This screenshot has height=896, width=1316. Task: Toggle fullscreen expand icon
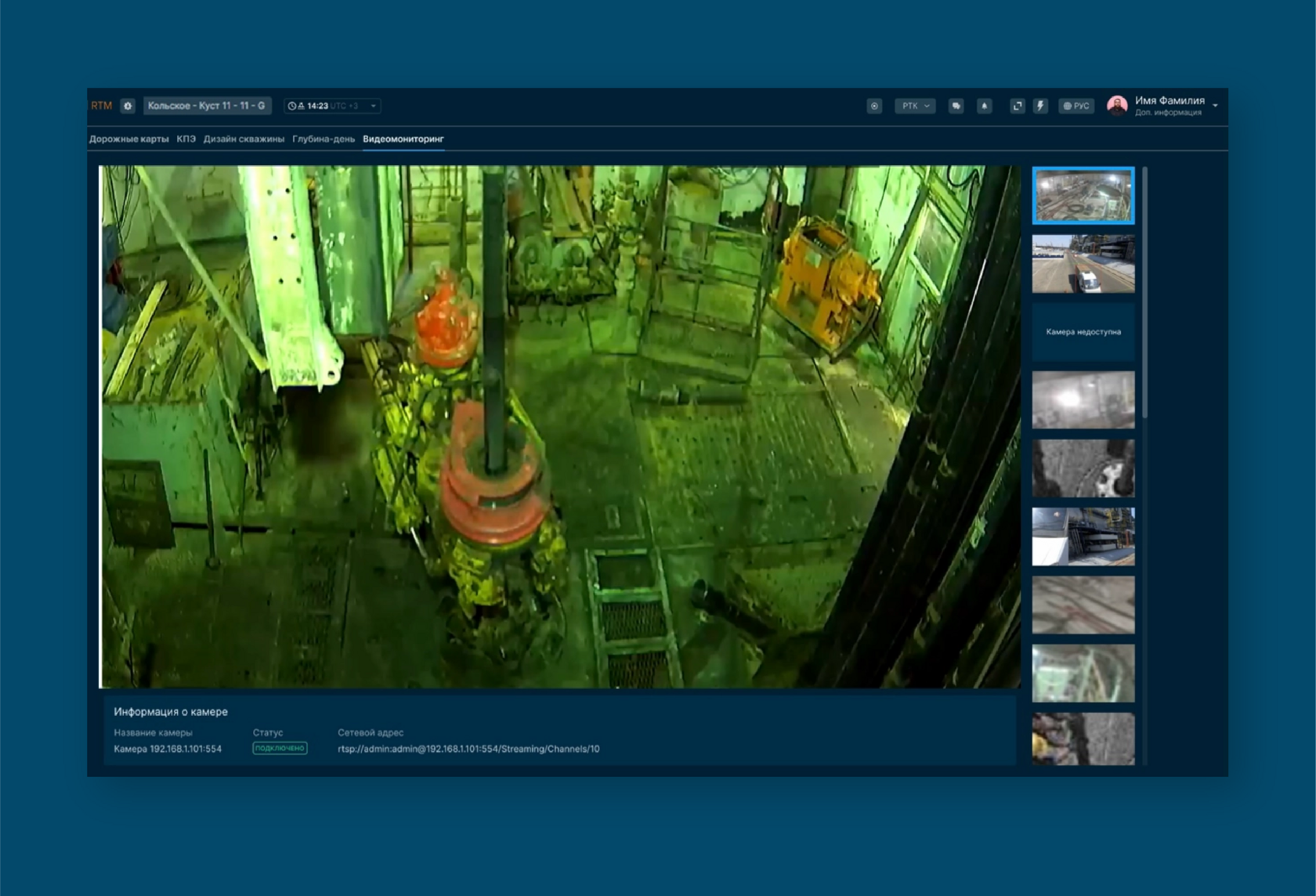coord(1017,106)
